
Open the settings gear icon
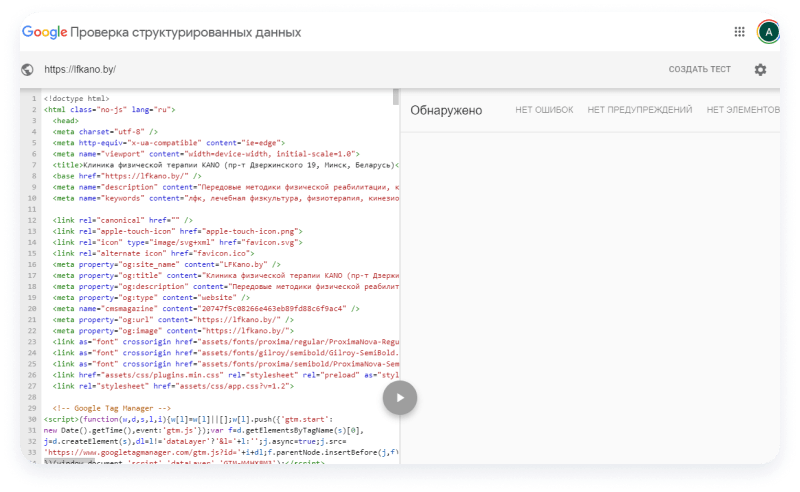pyautogui.click(x=760, y=70)
